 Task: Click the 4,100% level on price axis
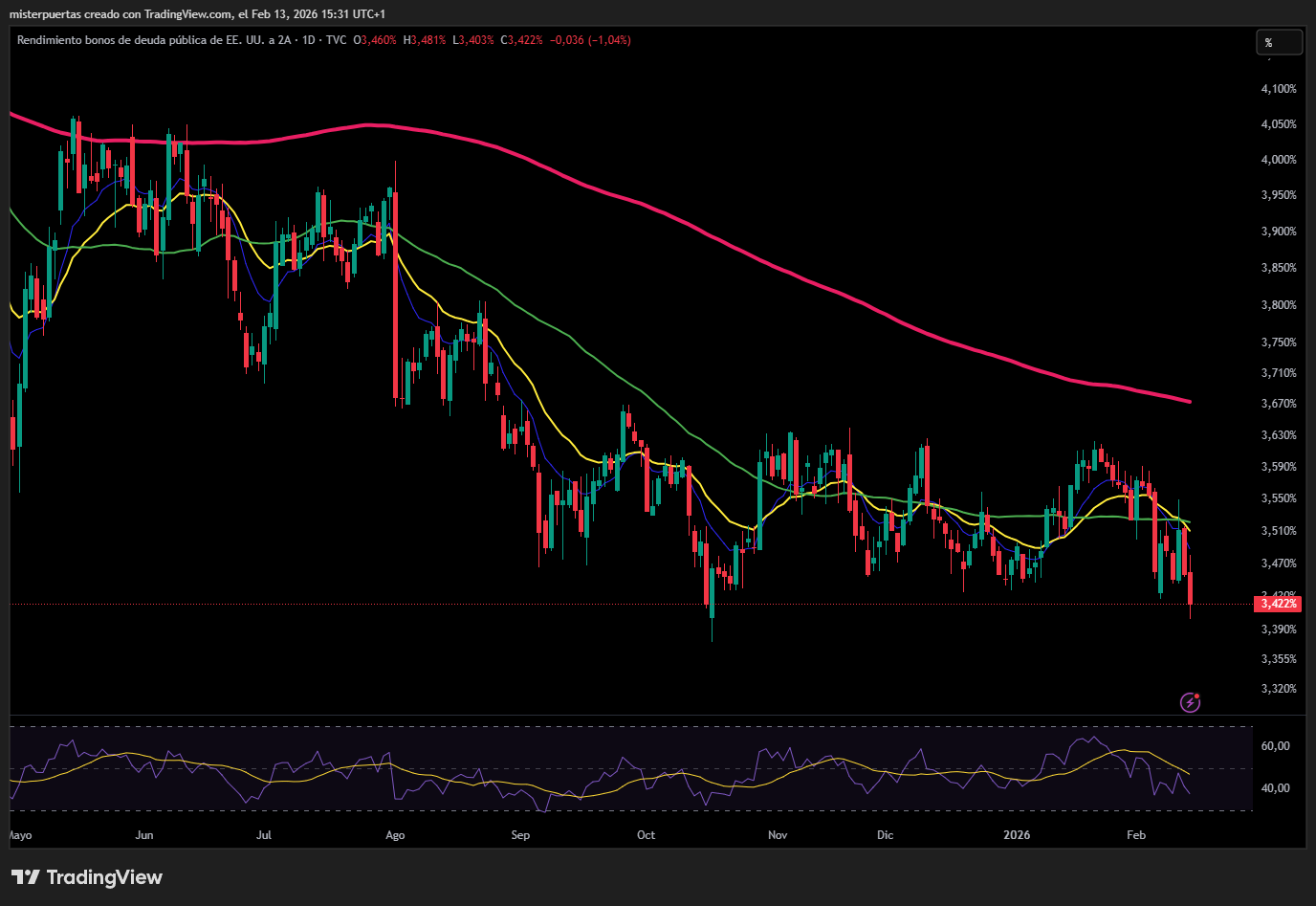pyautogui.click(x=1279, y=89)
